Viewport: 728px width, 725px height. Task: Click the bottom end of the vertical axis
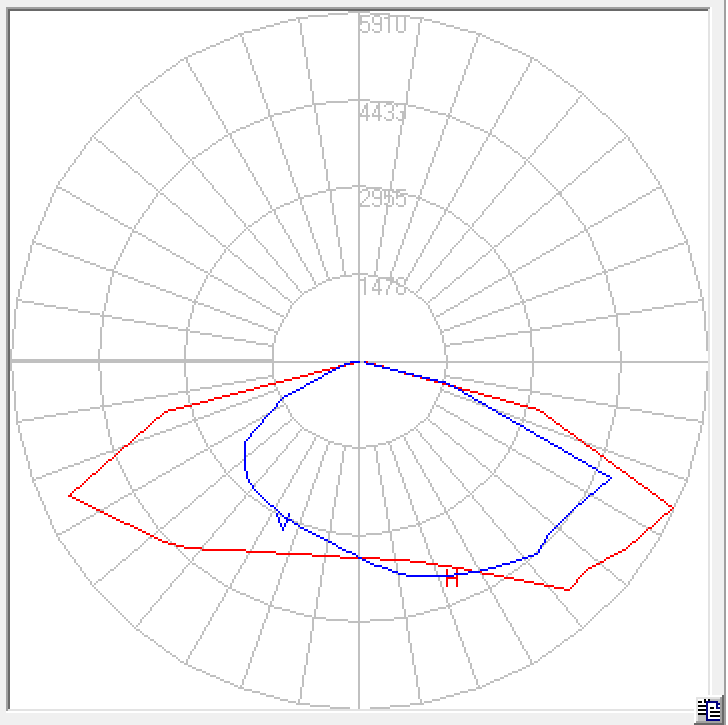pos(359,706)
